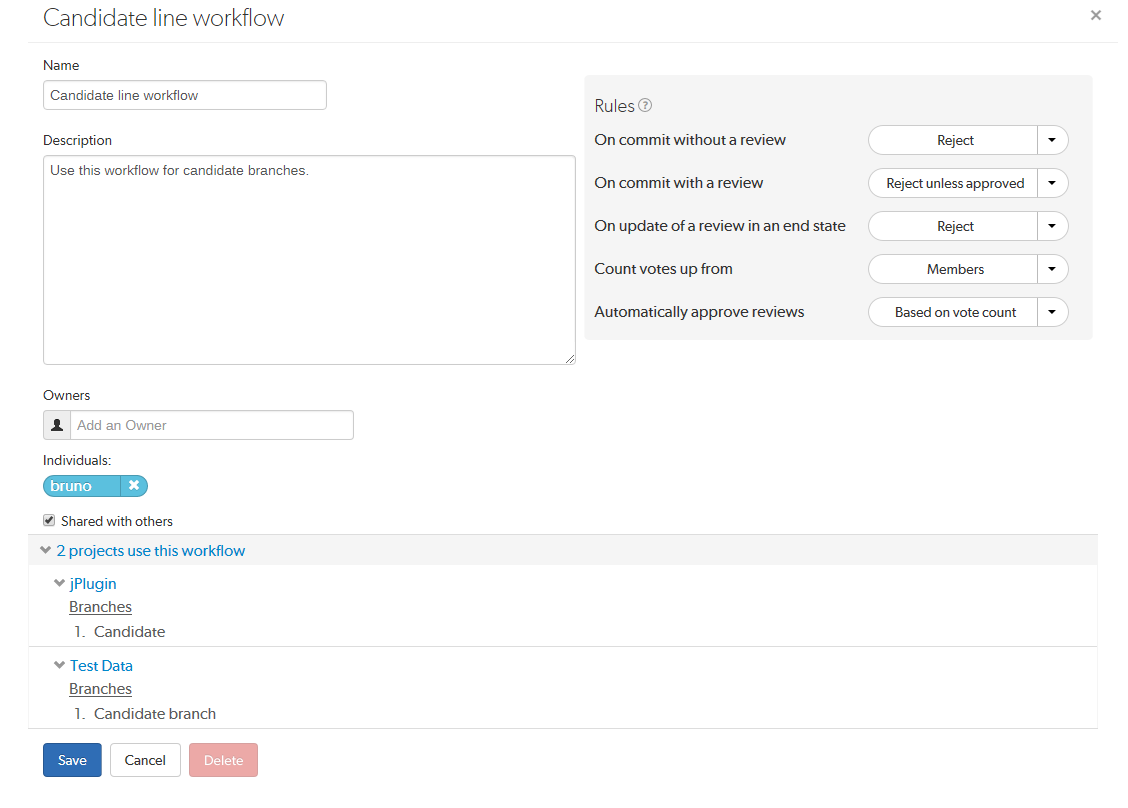This screenshot has width=1128, height=808.
Task: Save the workflow
Action: pyautogui.click(x=72, y=760)
